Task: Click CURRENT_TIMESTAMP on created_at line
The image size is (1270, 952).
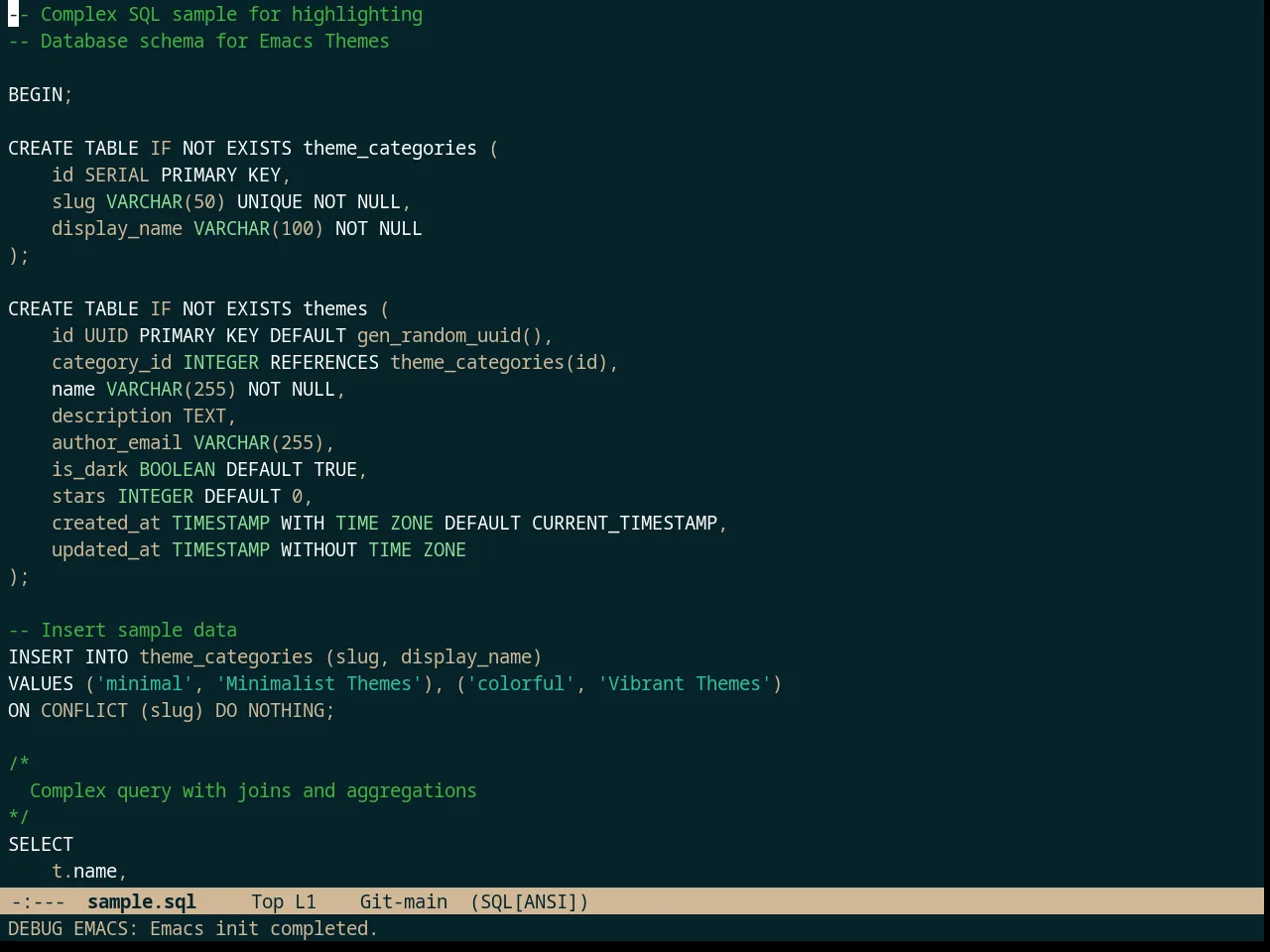Action: [x=624, y=523]
